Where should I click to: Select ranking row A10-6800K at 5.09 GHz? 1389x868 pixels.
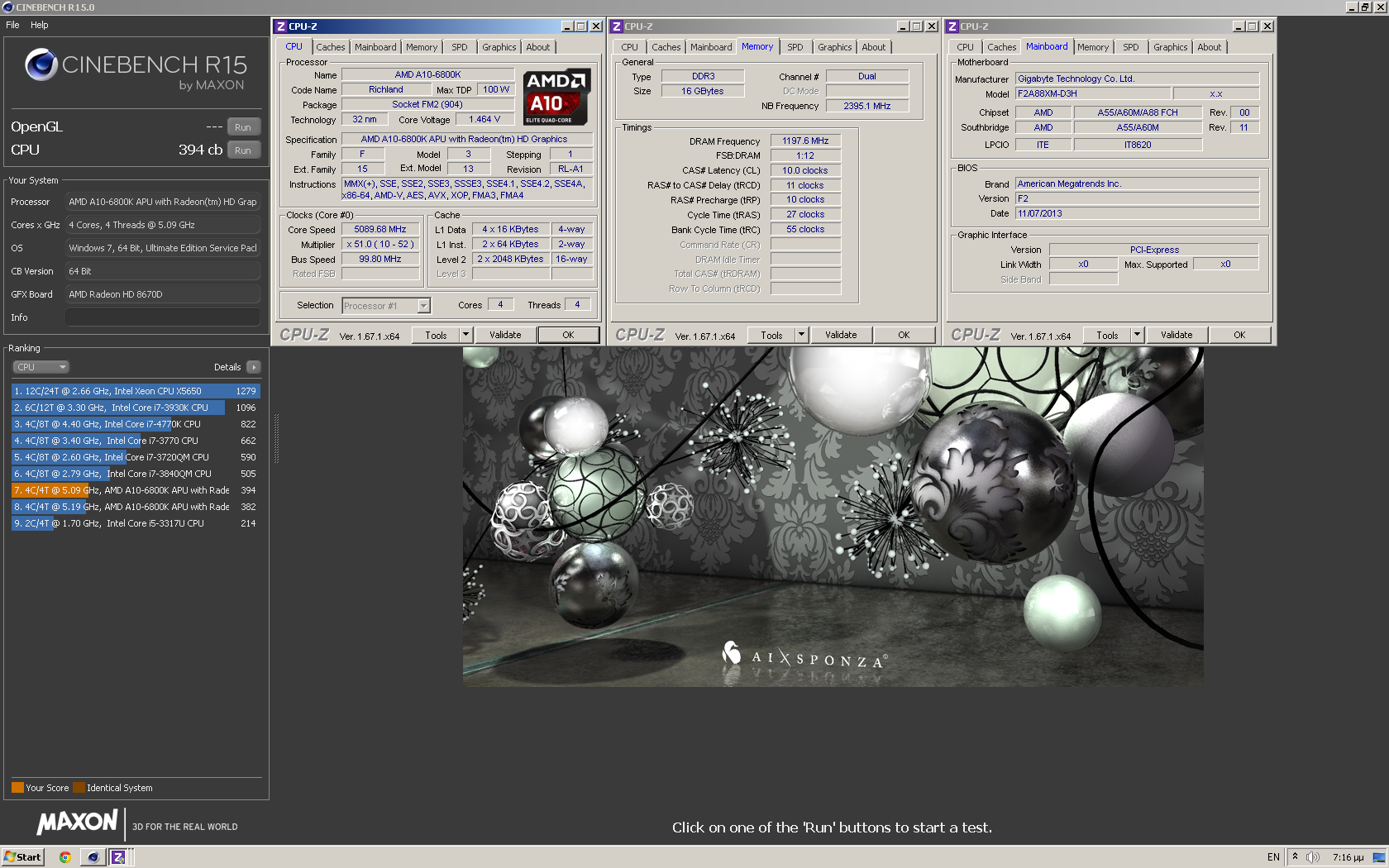(136, 490)
